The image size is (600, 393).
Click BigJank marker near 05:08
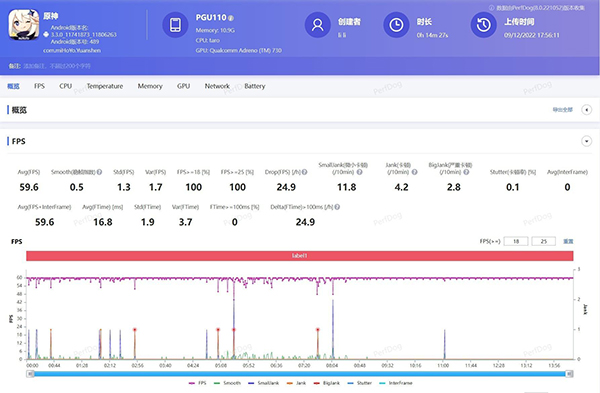click(x=218, y=329)
